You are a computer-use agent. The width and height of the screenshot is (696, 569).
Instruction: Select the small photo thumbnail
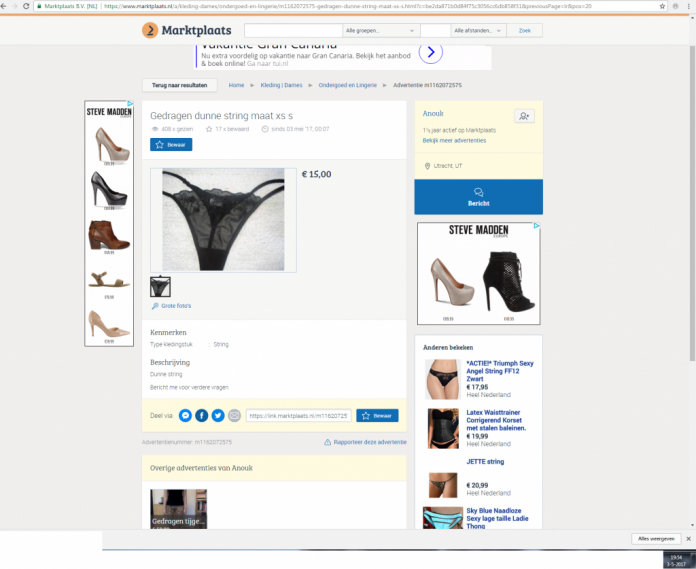pos(160,287)
